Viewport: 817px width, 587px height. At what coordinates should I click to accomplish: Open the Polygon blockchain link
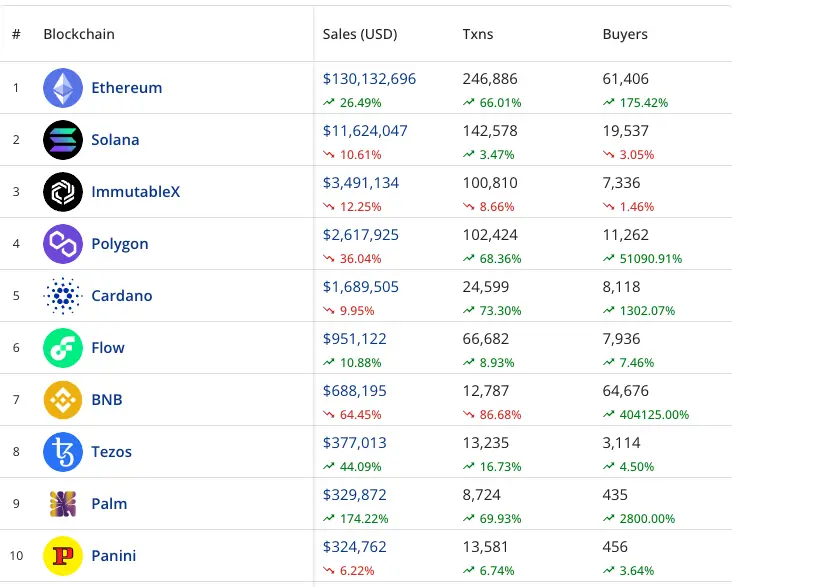(x=120, y=244)
